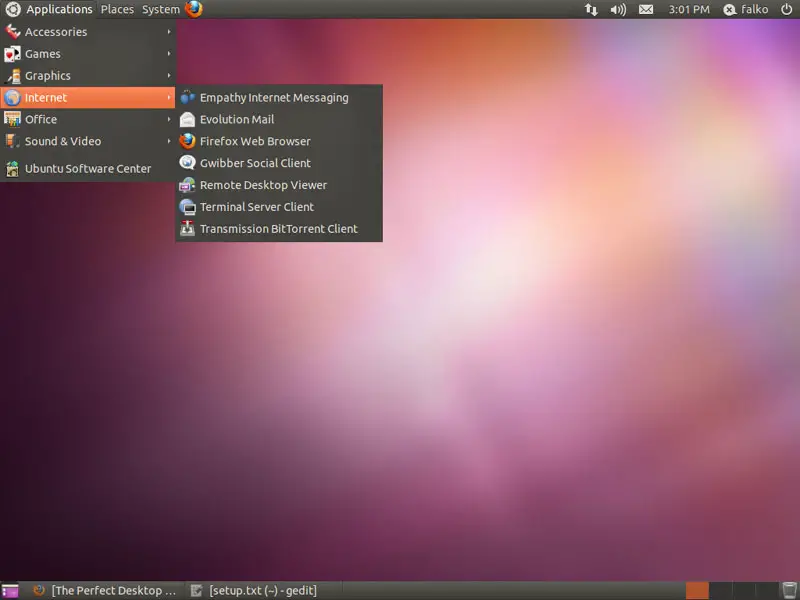Image resolution: width=800 pixels, height=600 pixels.
Task: Click the Terminal Server Client icon
Action: coord(187,207)
